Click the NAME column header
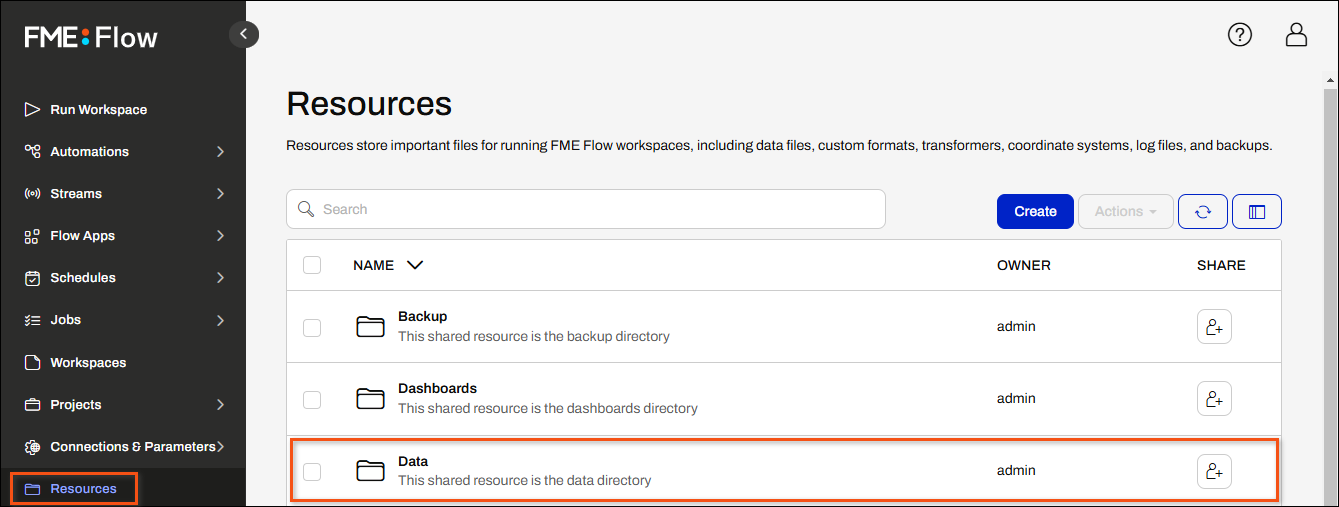 tap(374, 265)
